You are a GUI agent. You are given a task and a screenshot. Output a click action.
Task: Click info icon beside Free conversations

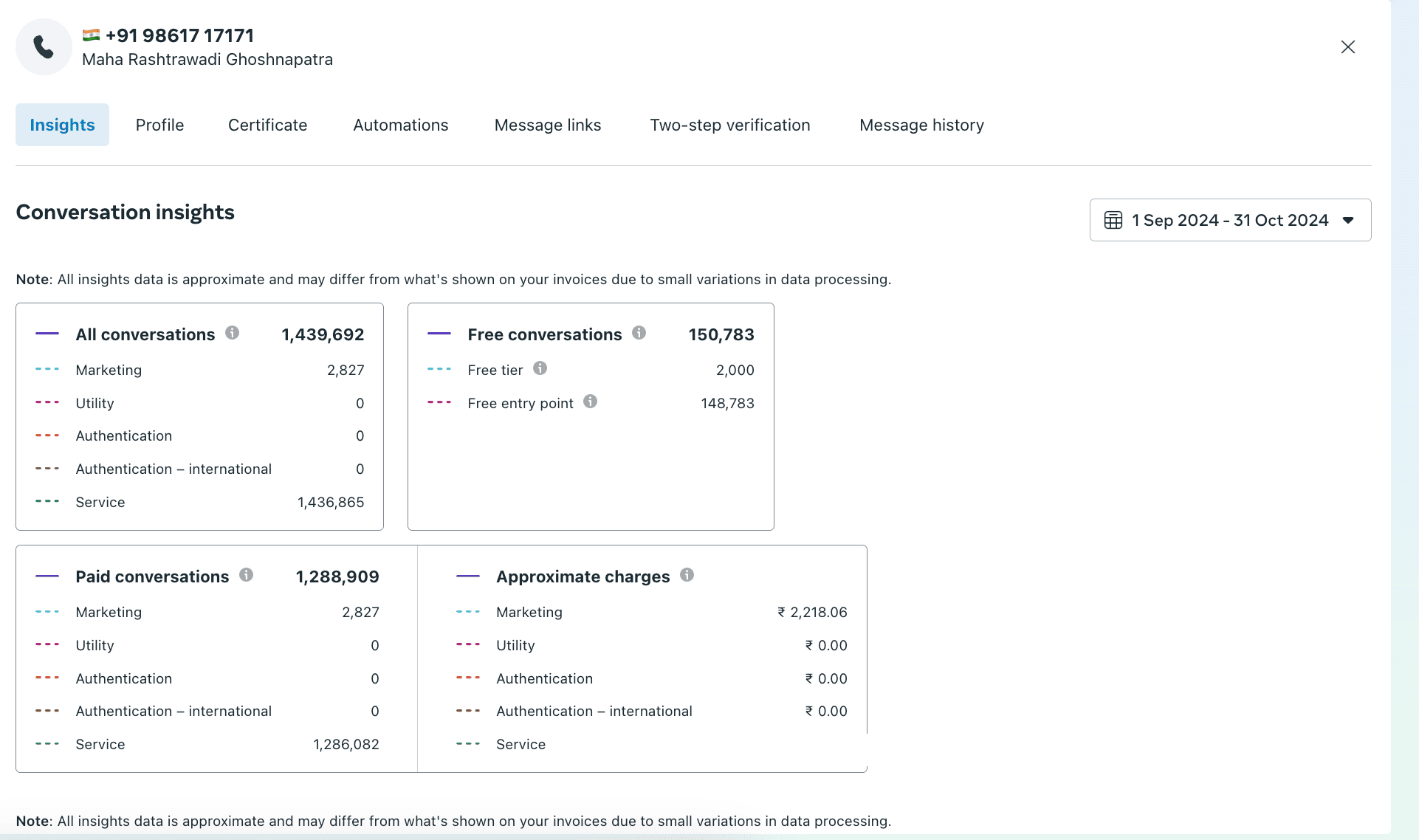pyautogui.click(x=639, y=333)
